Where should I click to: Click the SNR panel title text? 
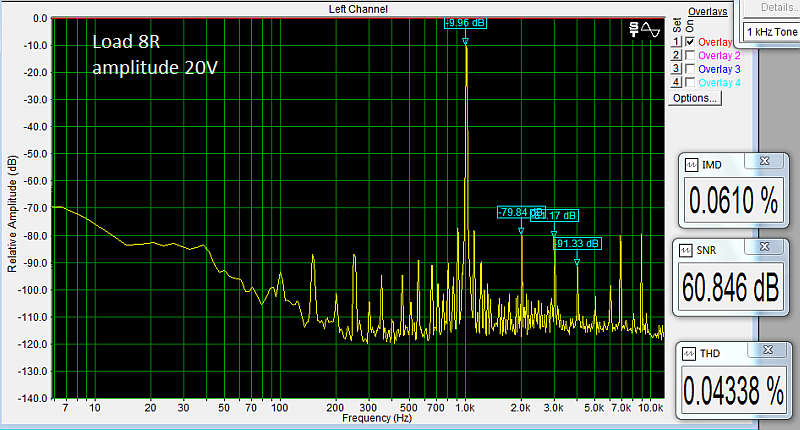pos(706,250)
